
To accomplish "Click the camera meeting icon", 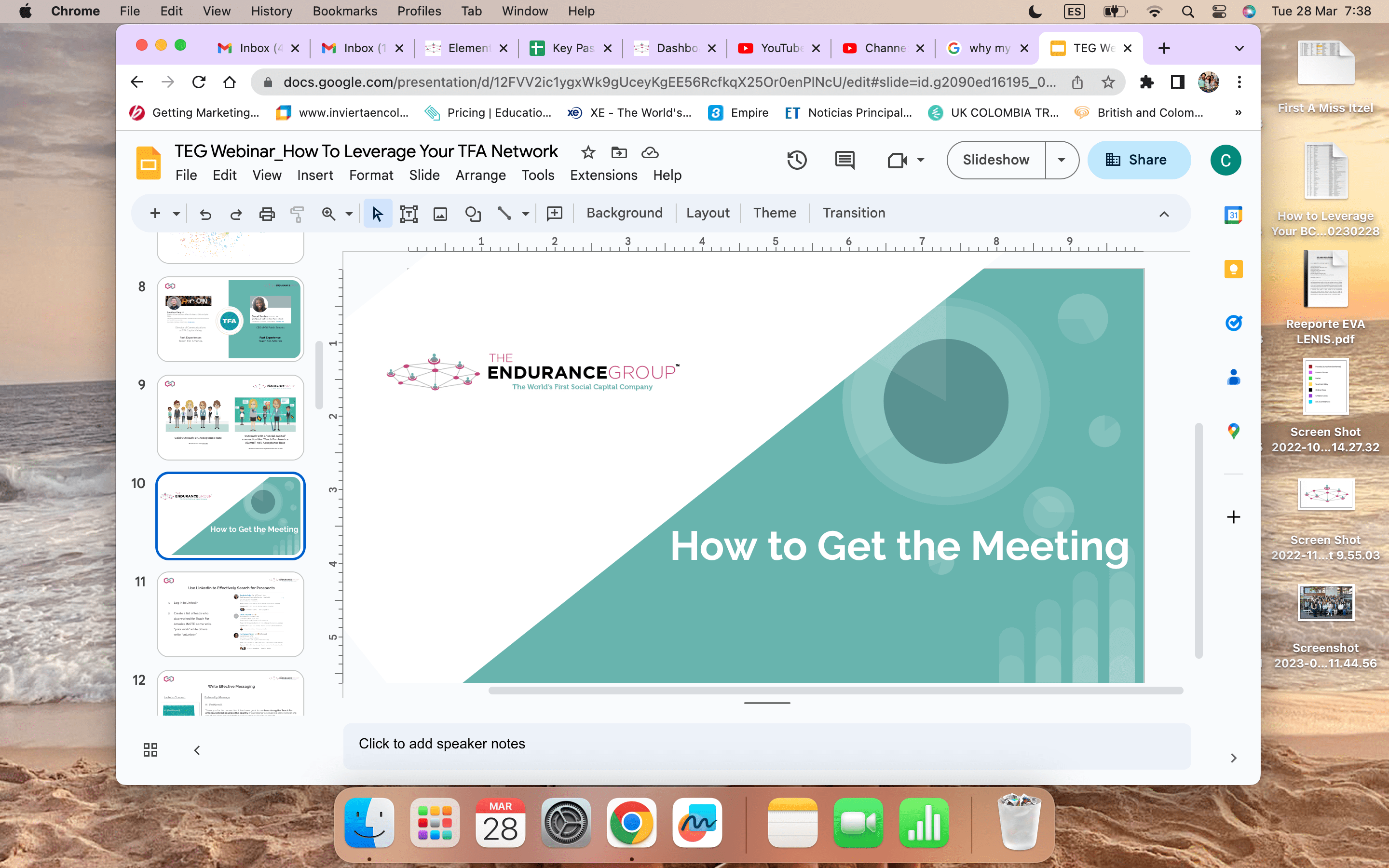I will pos(897,160).
